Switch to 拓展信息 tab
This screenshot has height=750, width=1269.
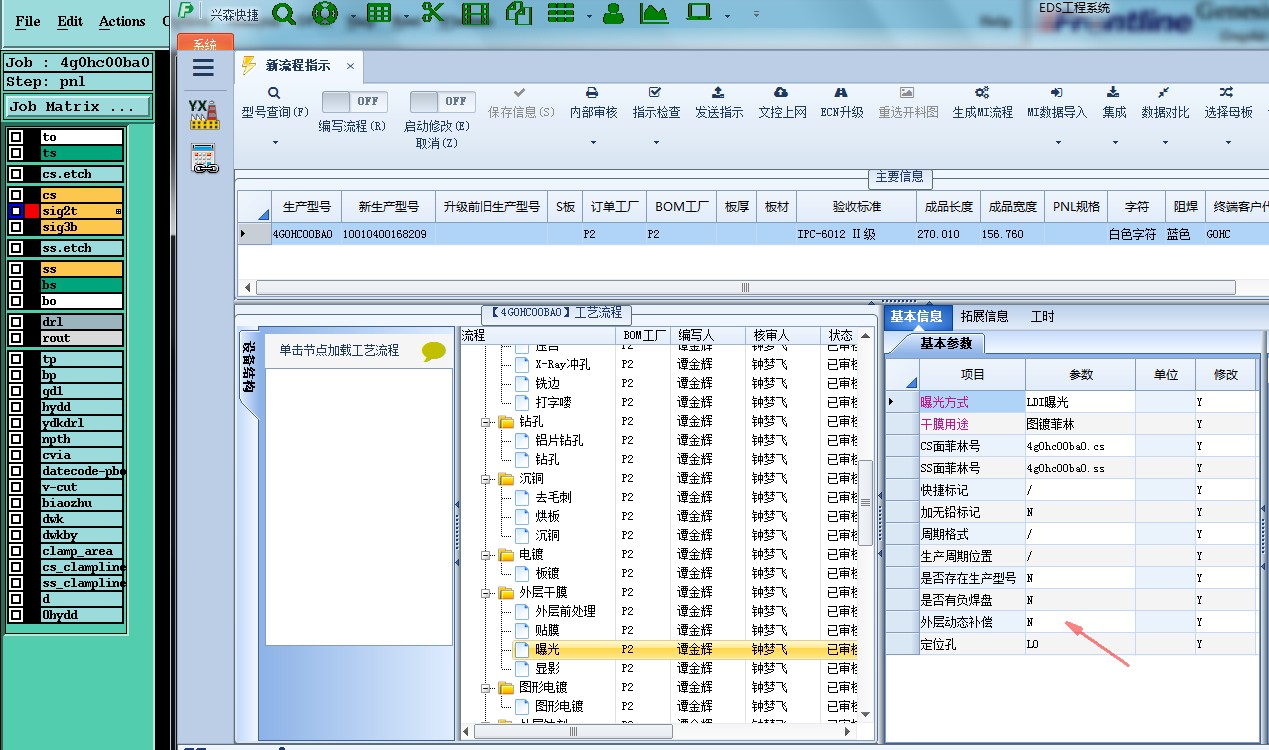coord(985,316)
